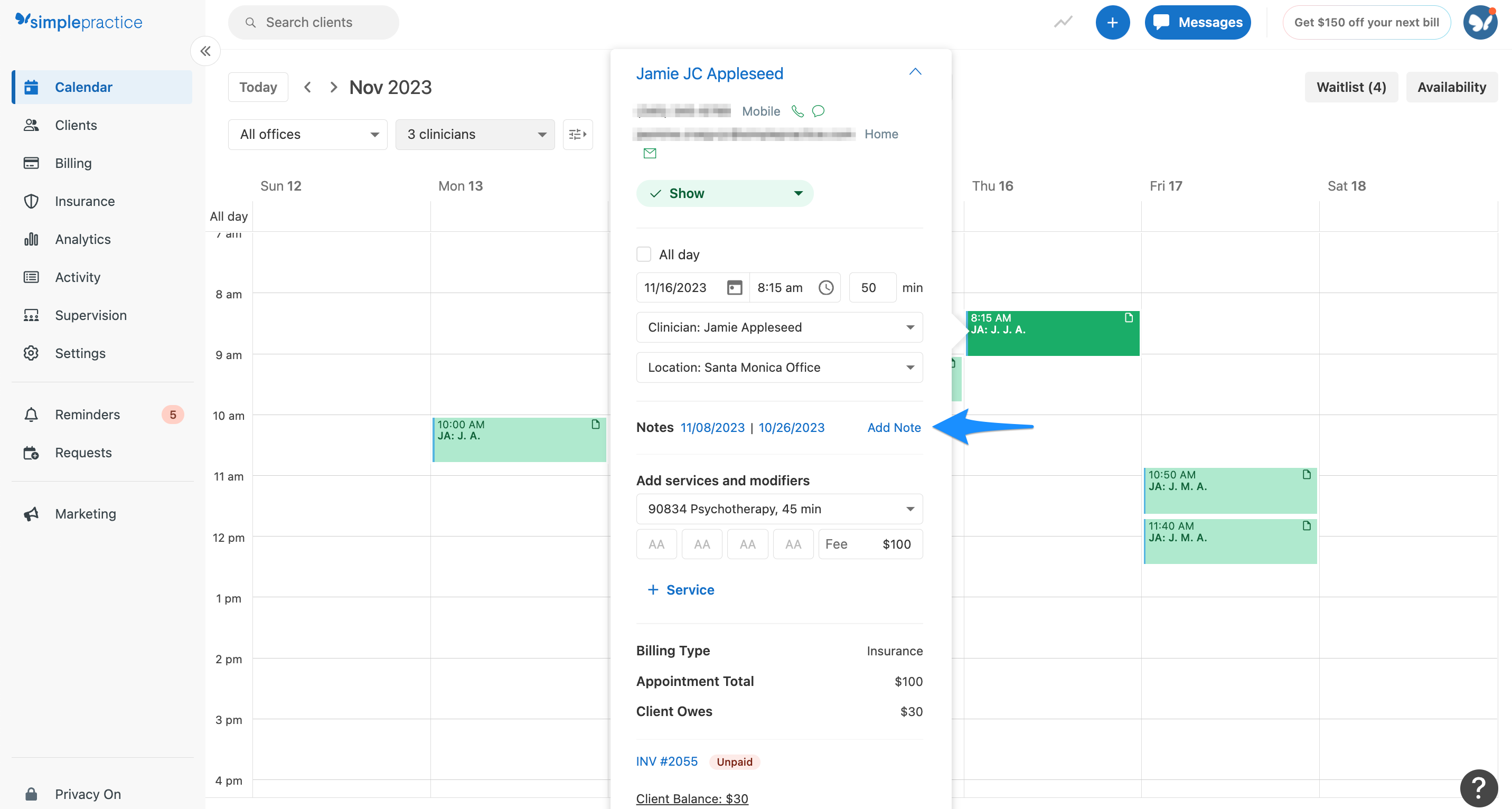Click the clock icon in time field
The image size is (1512, 809).
826,288
